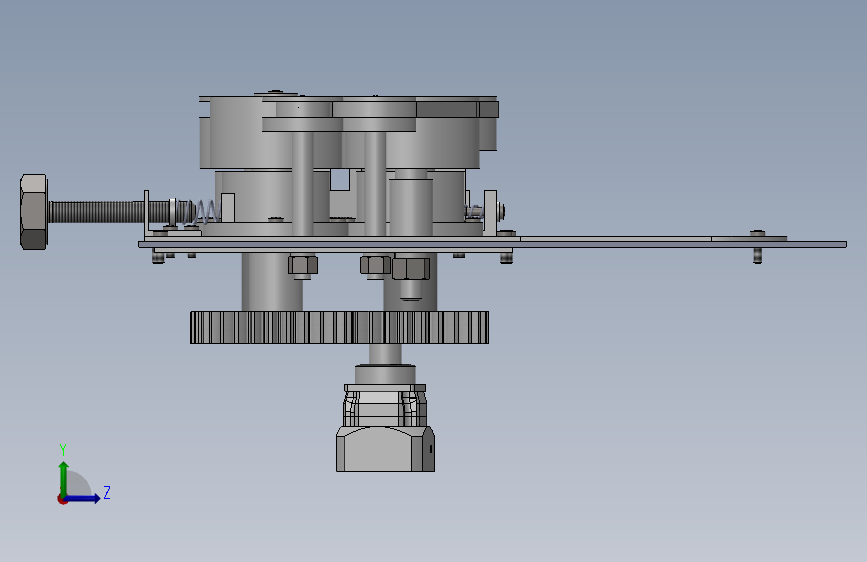Click the red origin point of triad
Image resolution: width=867 pixels, height=562 pixels.
click(x=62, y=499)
